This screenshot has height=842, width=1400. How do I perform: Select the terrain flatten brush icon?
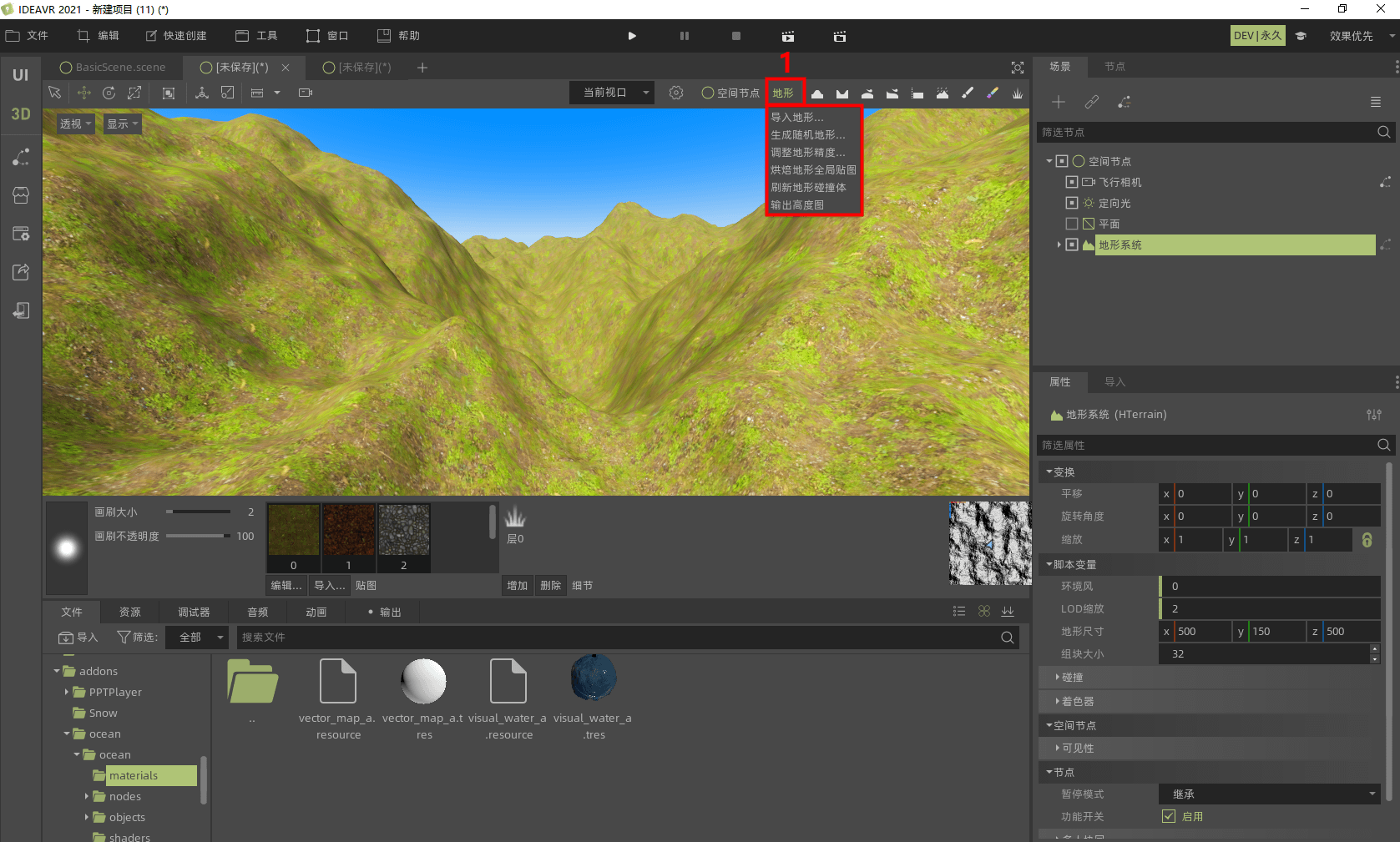tap(917, 93)
